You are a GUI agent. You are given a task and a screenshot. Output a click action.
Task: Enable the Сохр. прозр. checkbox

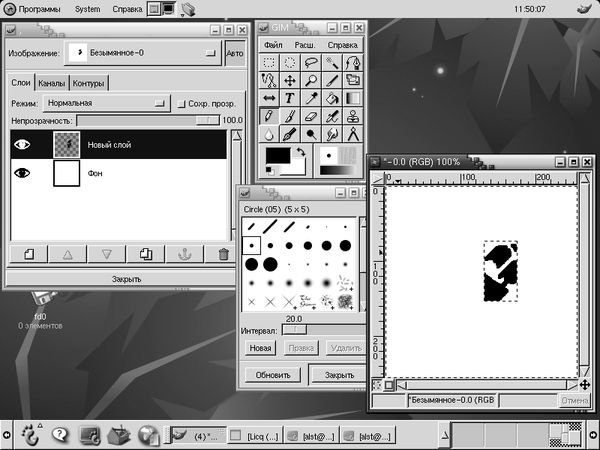click(181, 103)
